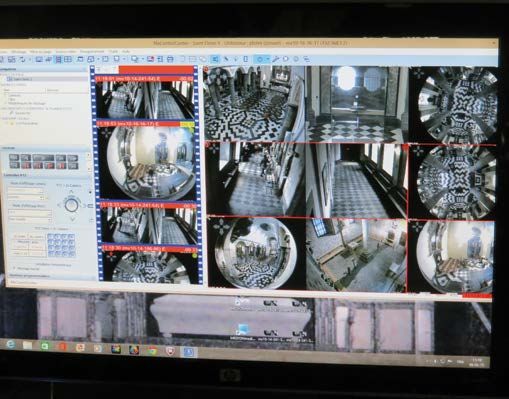
Task: Click the PTZ right arrow
Action: tap(84, 206)
